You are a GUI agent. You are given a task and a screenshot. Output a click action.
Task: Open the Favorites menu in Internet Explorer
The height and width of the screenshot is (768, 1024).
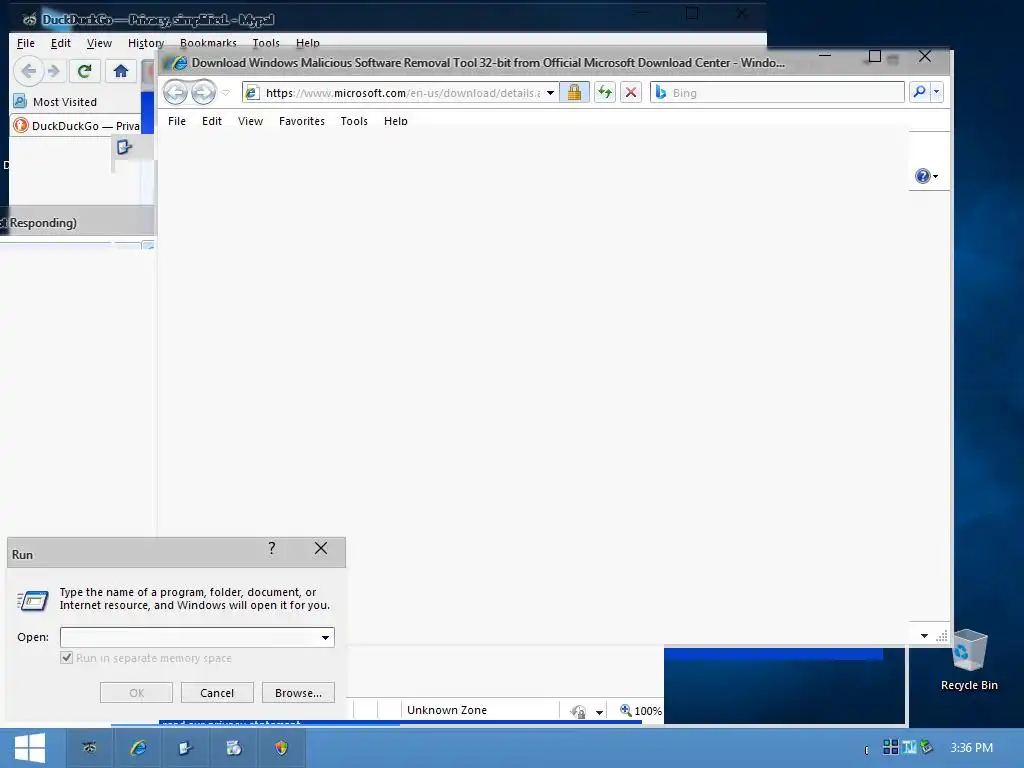(x=302, y=121)
